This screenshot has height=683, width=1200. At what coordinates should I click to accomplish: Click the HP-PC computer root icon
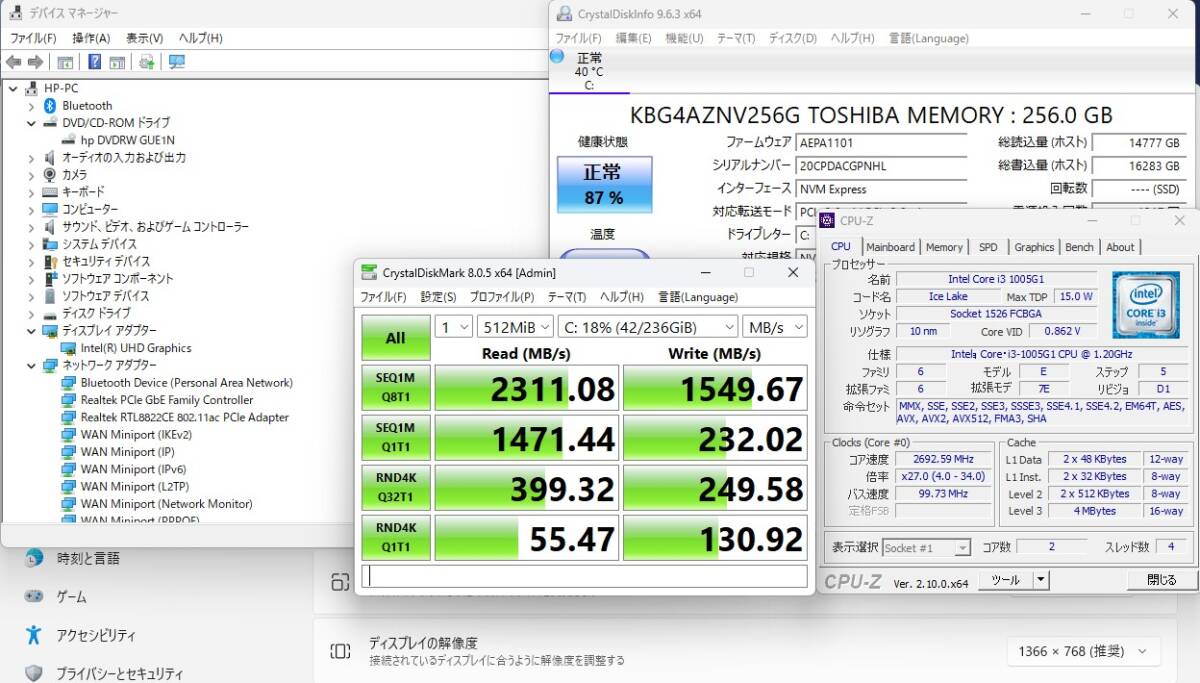tap(31, 88)
